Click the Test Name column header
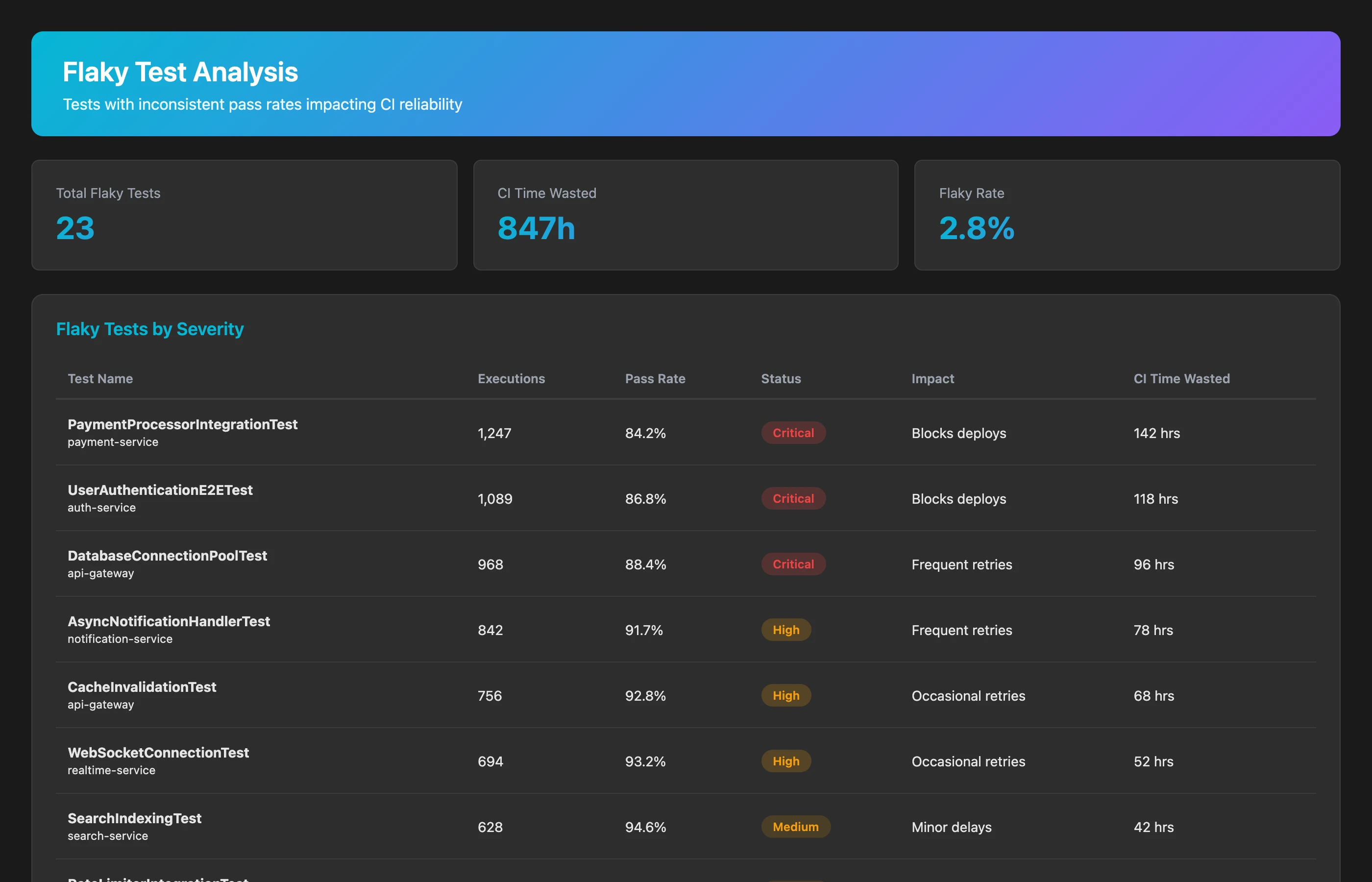 pos(100,379)
